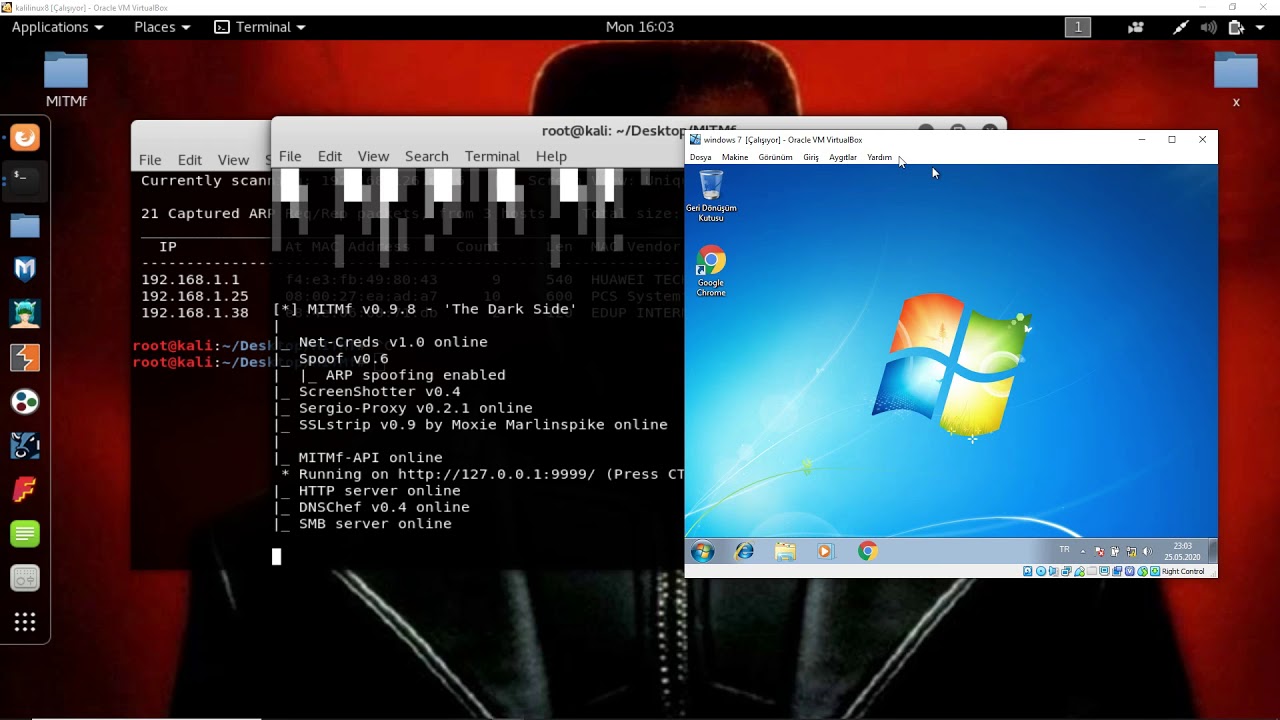The height and width of the screenshot is (720, 1280).
Task: Mute audio via the top-bar volume icon
Action: tap(1209, 27)
